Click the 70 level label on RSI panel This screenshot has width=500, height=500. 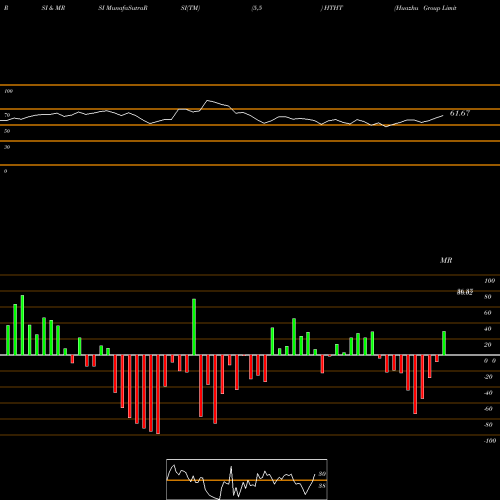(7, 115)
